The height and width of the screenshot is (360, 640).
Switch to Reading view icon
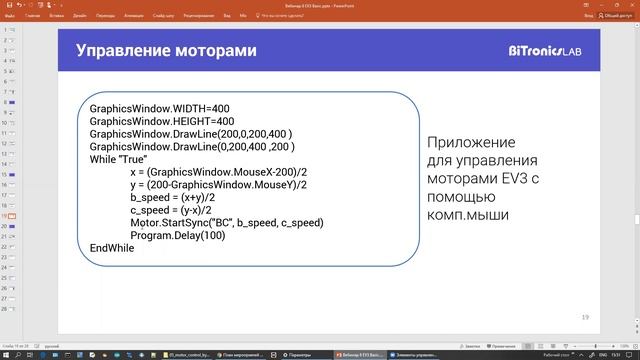click(553, 346)
